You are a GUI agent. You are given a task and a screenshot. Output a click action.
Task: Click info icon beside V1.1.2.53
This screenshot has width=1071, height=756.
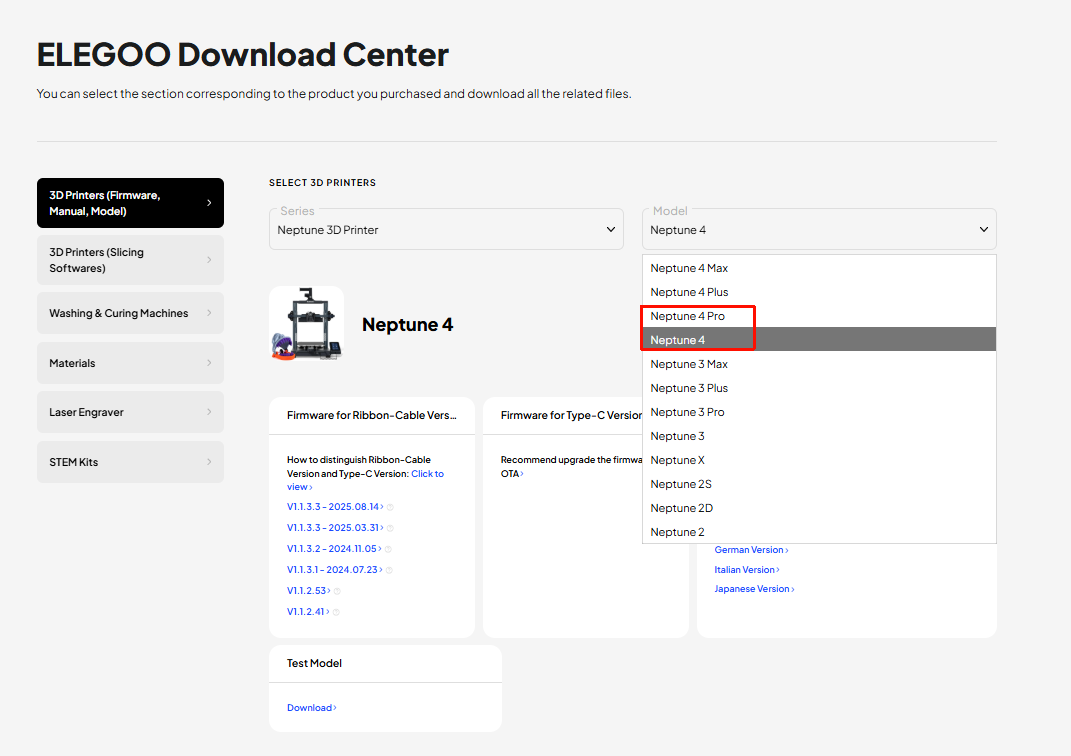(x=337, y=591)
